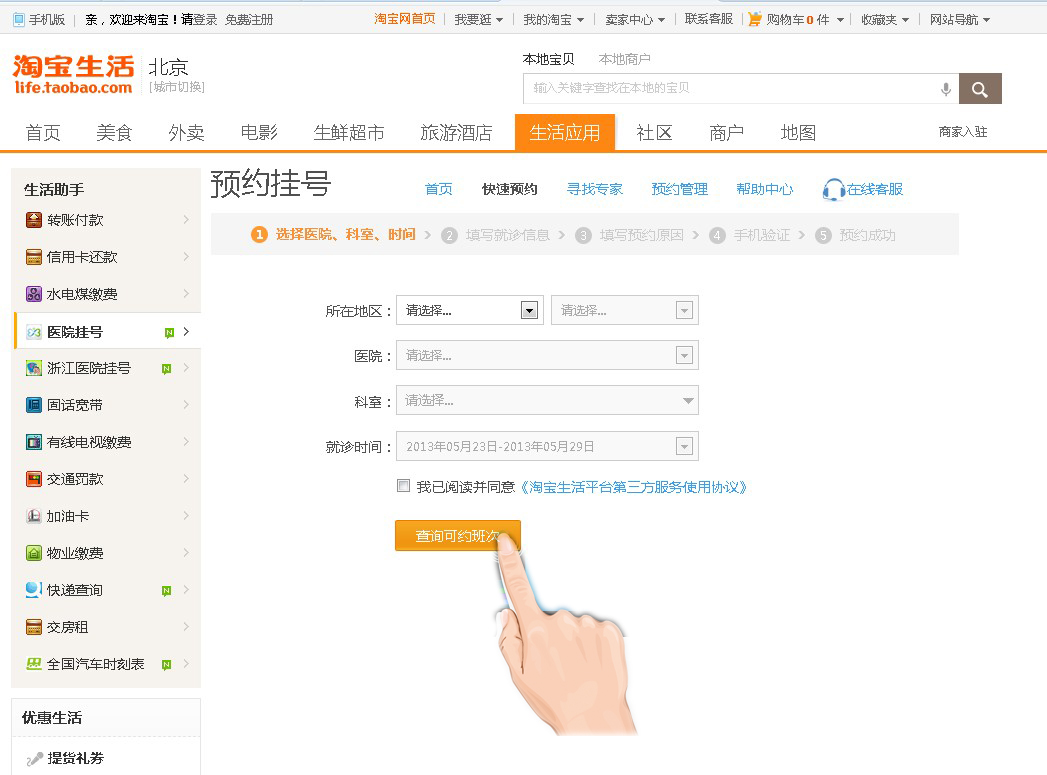Check the agreement checkbox 我已阅读并同意
The image size is (1047, 775).
pyautogui.click(x=404, y=486)
